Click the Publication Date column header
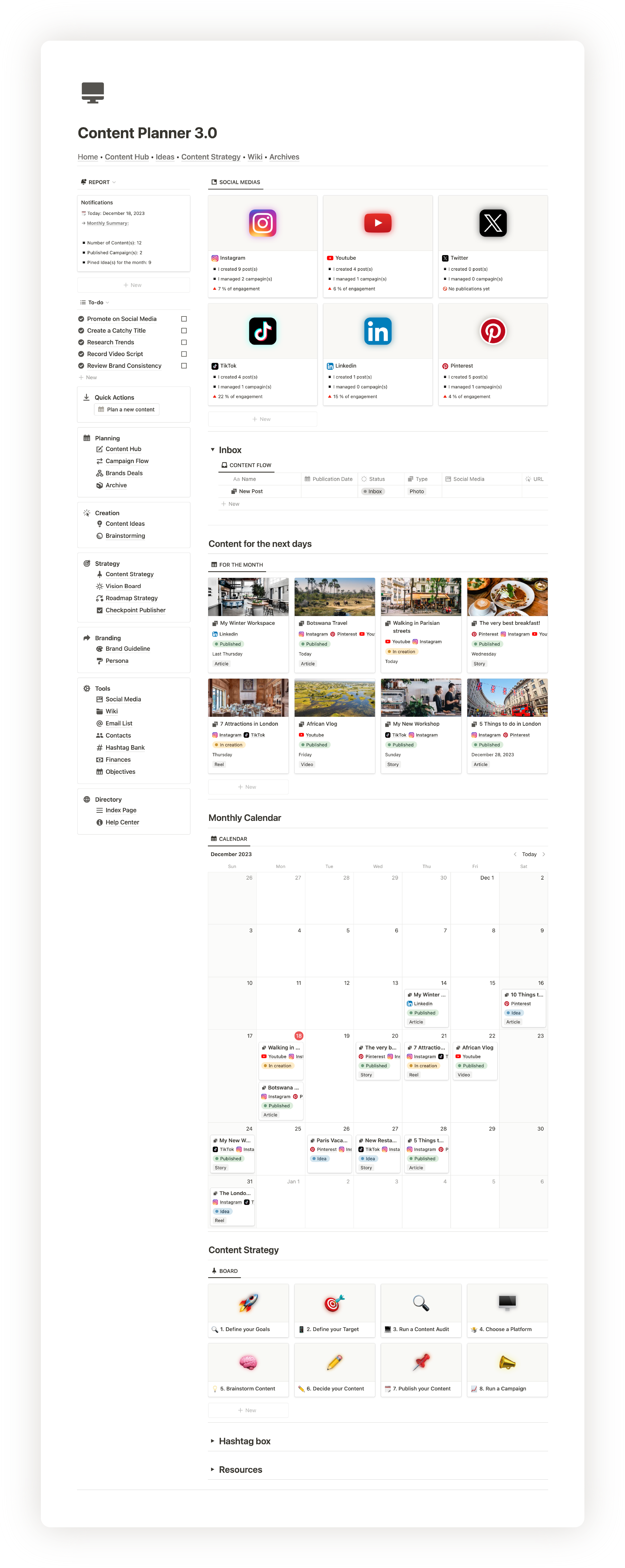 click(329, 479)
